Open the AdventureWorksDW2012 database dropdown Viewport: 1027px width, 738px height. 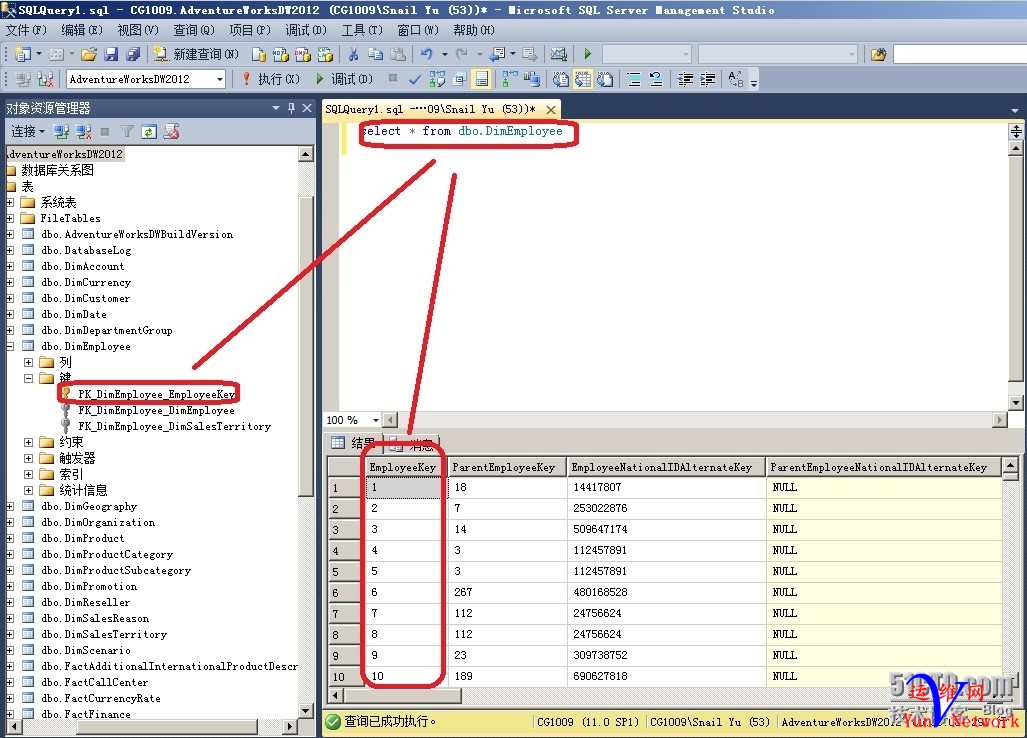(220, 79)
